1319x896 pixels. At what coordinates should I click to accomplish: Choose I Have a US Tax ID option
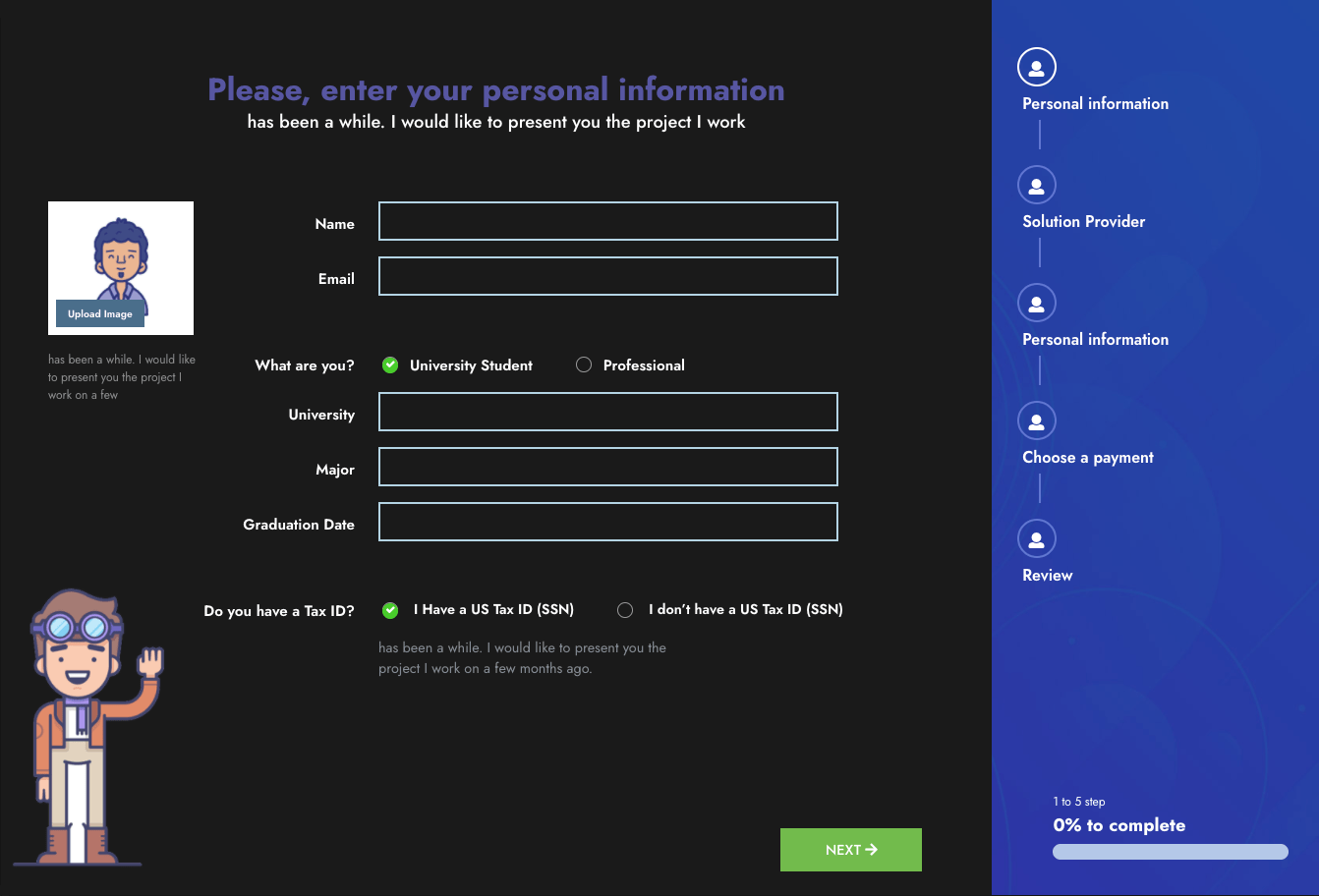pyautogui.click(x=390, y=610)
